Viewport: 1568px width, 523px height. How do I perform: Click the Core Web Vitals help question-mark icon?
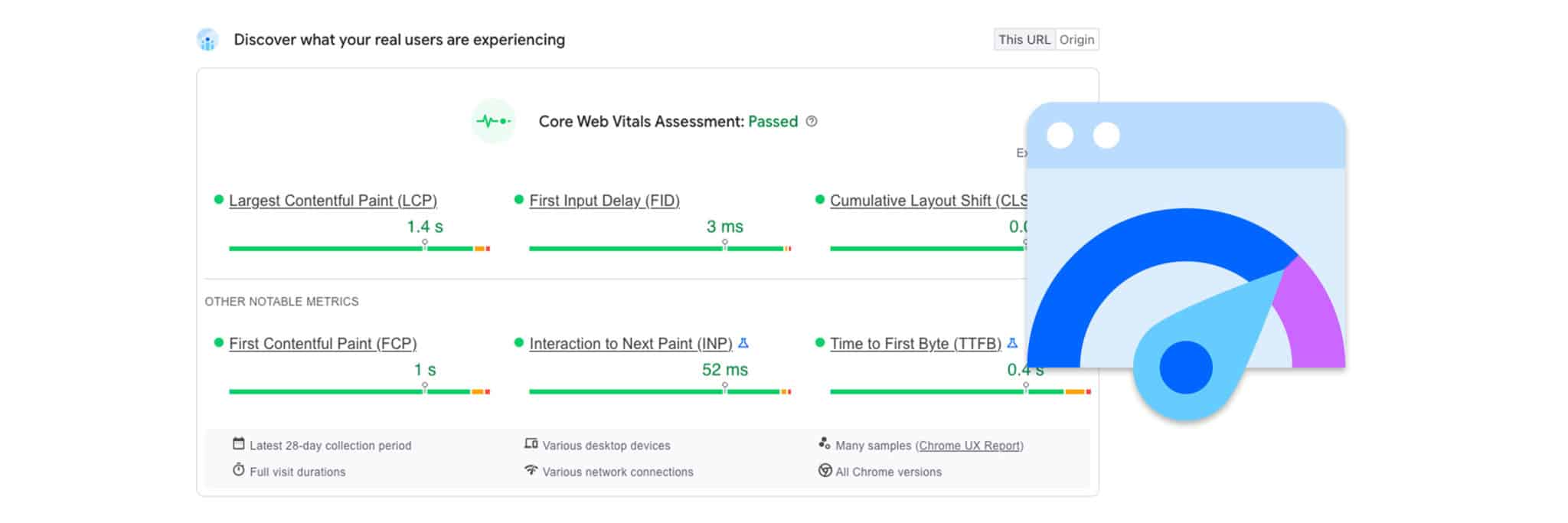click(812, 121)
